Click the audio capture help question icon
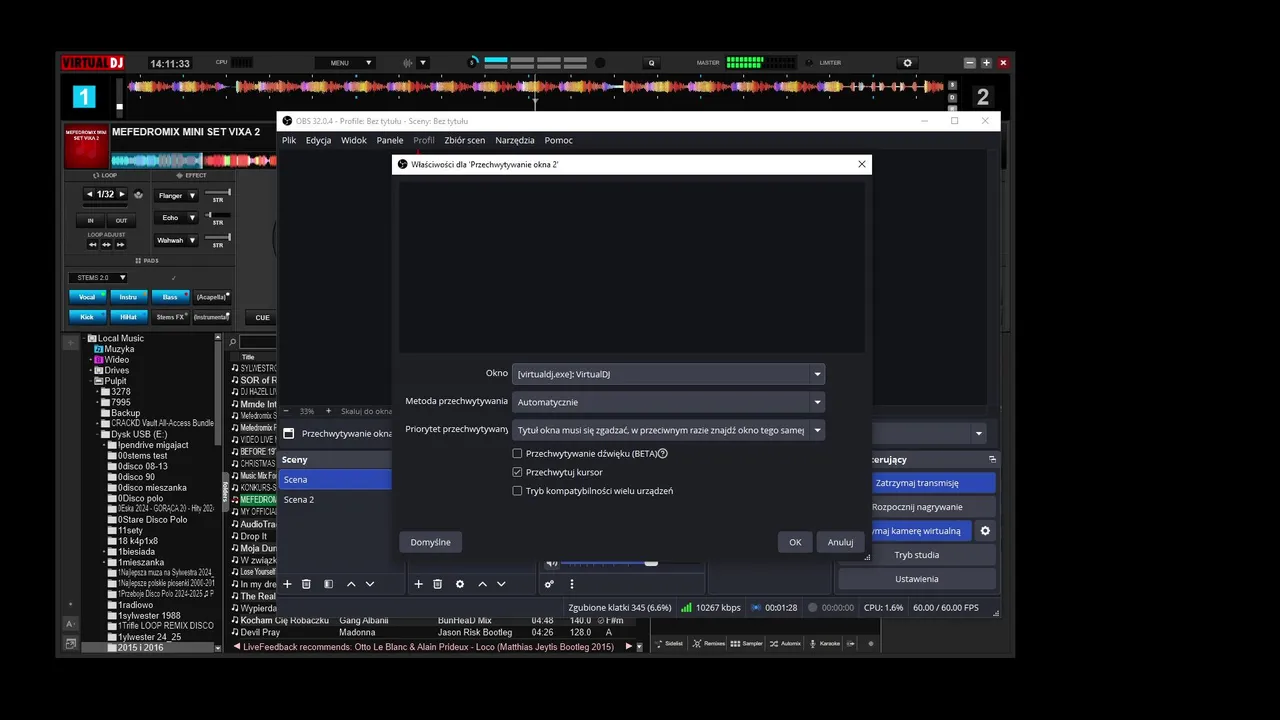The width and height of the screenshot is (1280, 720). [663, 454]
